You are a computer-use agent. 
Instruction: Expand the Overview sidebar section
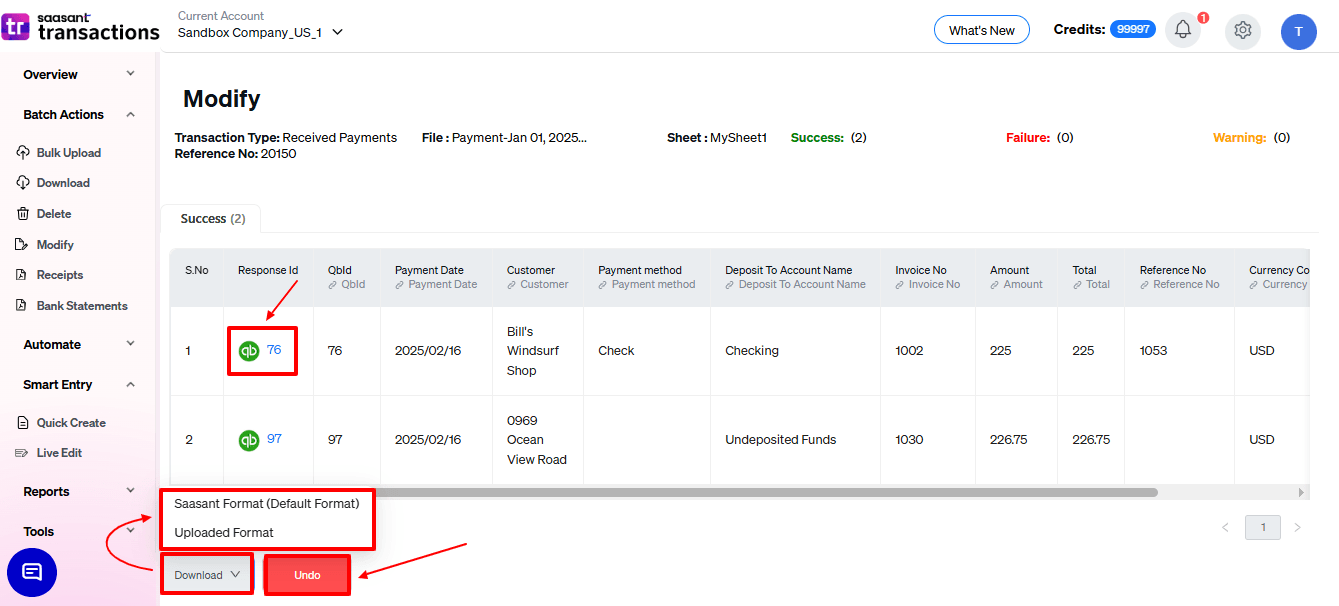click(130, 74)
